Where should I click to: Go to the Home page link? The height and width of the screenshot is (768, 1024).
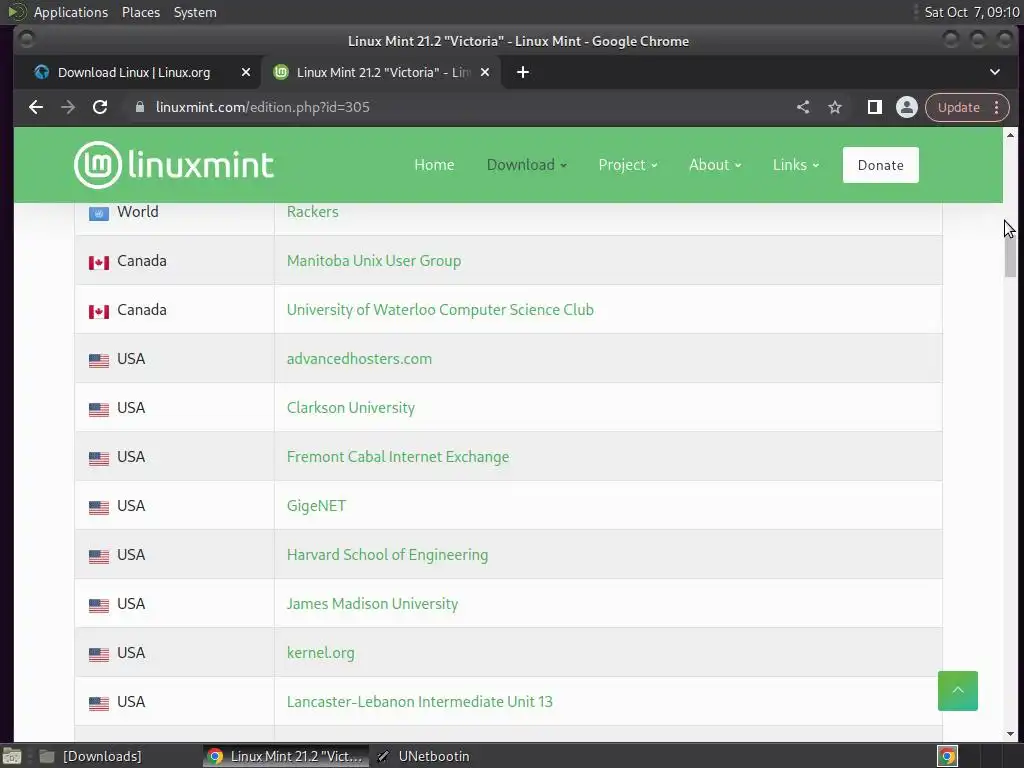click(434, 165)
